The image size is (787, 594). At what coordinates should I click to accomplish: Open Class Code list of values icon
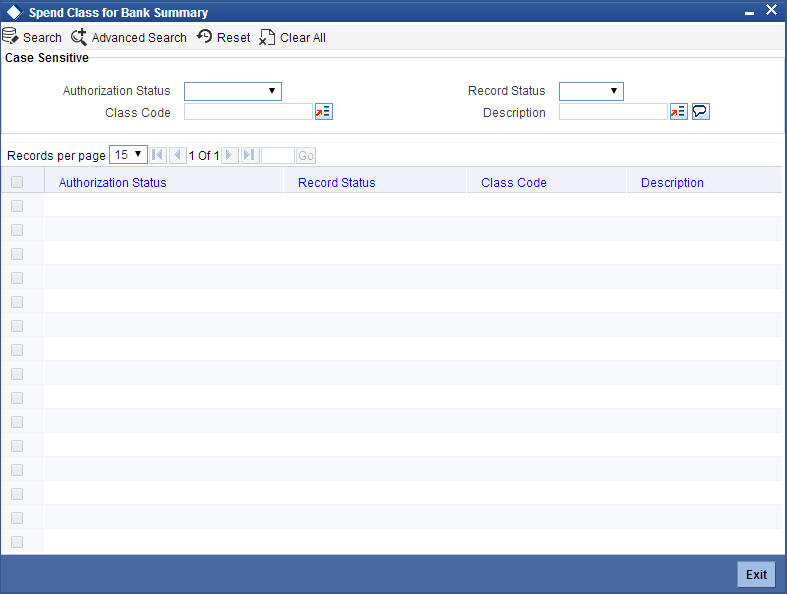click(x=324, y=111)
